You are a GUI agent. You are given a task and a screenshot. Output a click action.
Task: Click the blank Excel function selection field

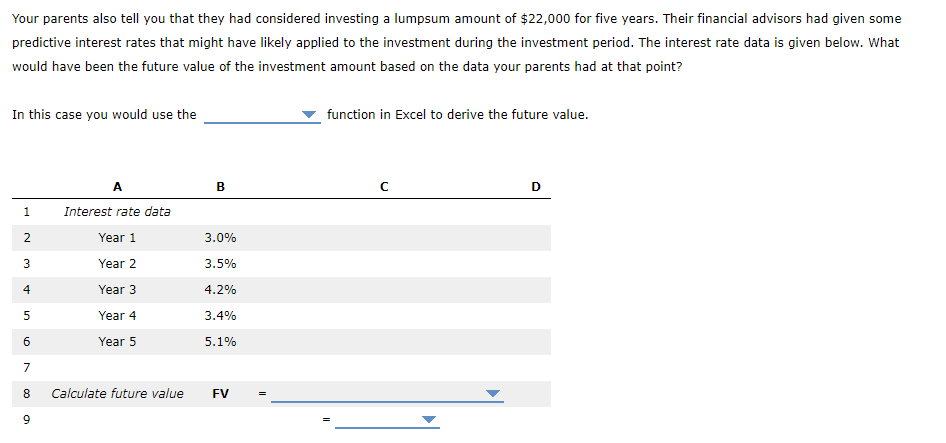pos(262,115)
